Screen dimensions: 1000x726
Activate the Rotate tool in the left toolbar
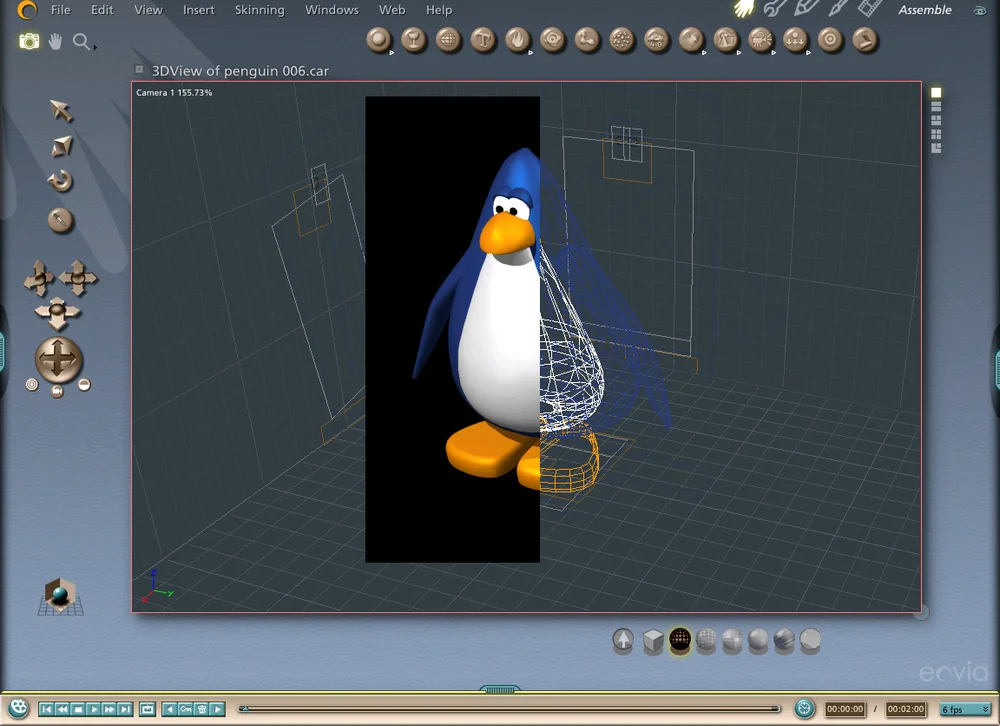click(59, 181)
